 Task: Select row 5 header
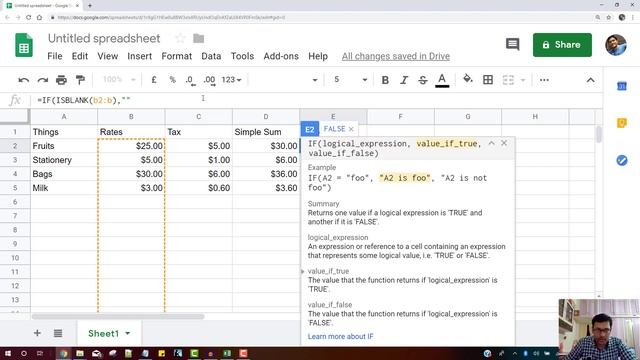(15, 188)
